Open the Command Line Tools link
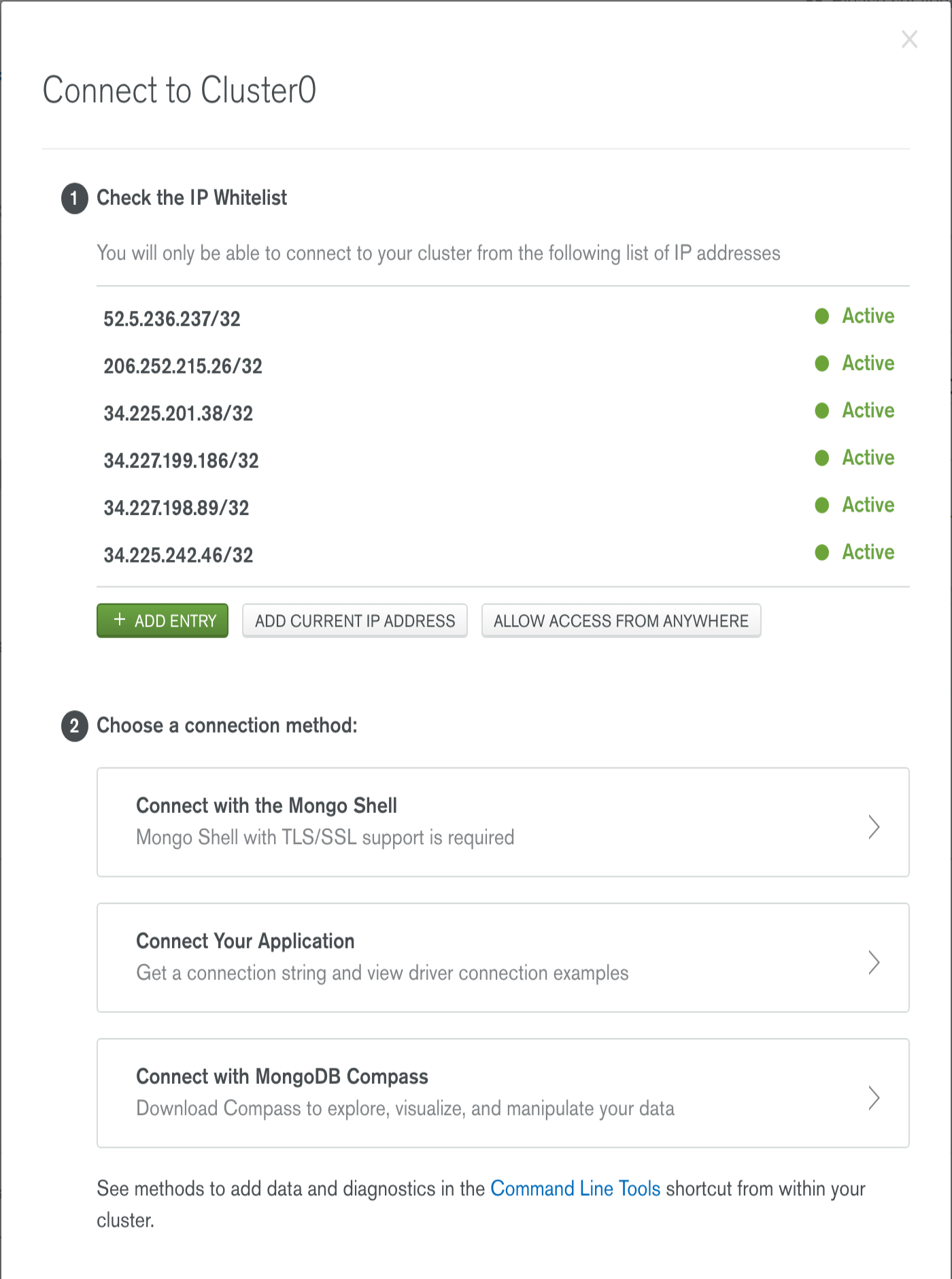 tap(575, 1189)
